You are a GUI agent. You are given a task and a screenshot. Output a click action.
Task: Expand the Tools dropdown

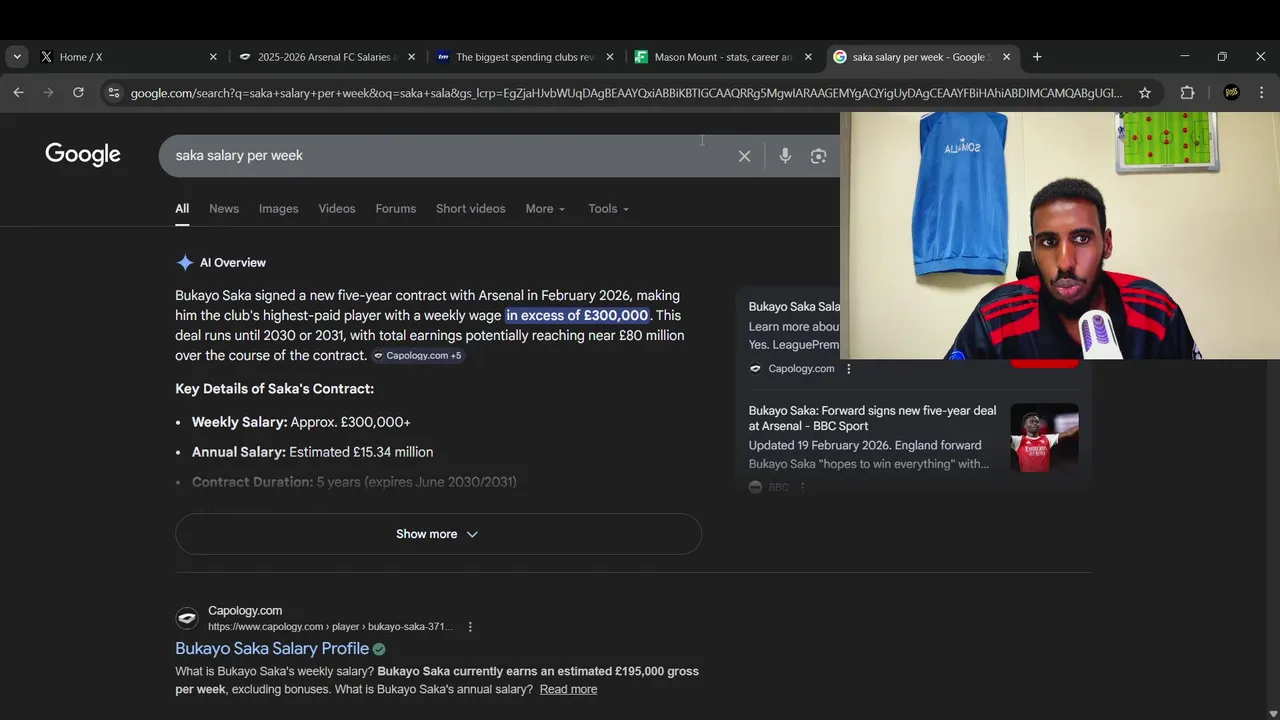pyautogui.click(x=608, y=209)
